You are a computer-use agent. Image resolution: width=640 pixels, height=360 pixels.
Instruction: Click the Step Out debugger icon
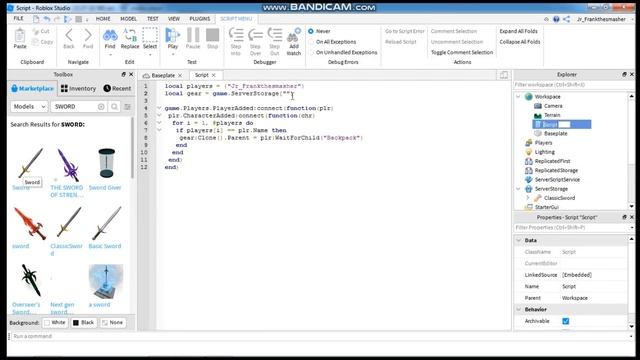[275, 35]
